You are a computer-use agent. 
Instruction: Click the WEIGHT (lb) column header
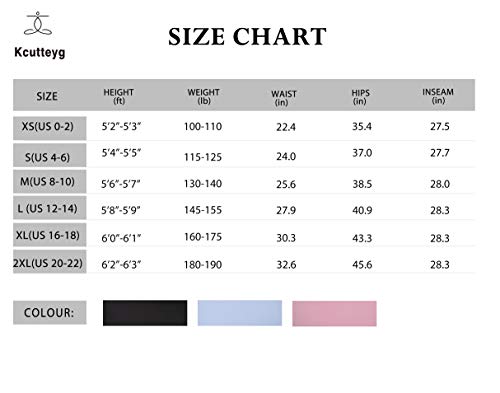pyautogui.click(x=203, y=96)
